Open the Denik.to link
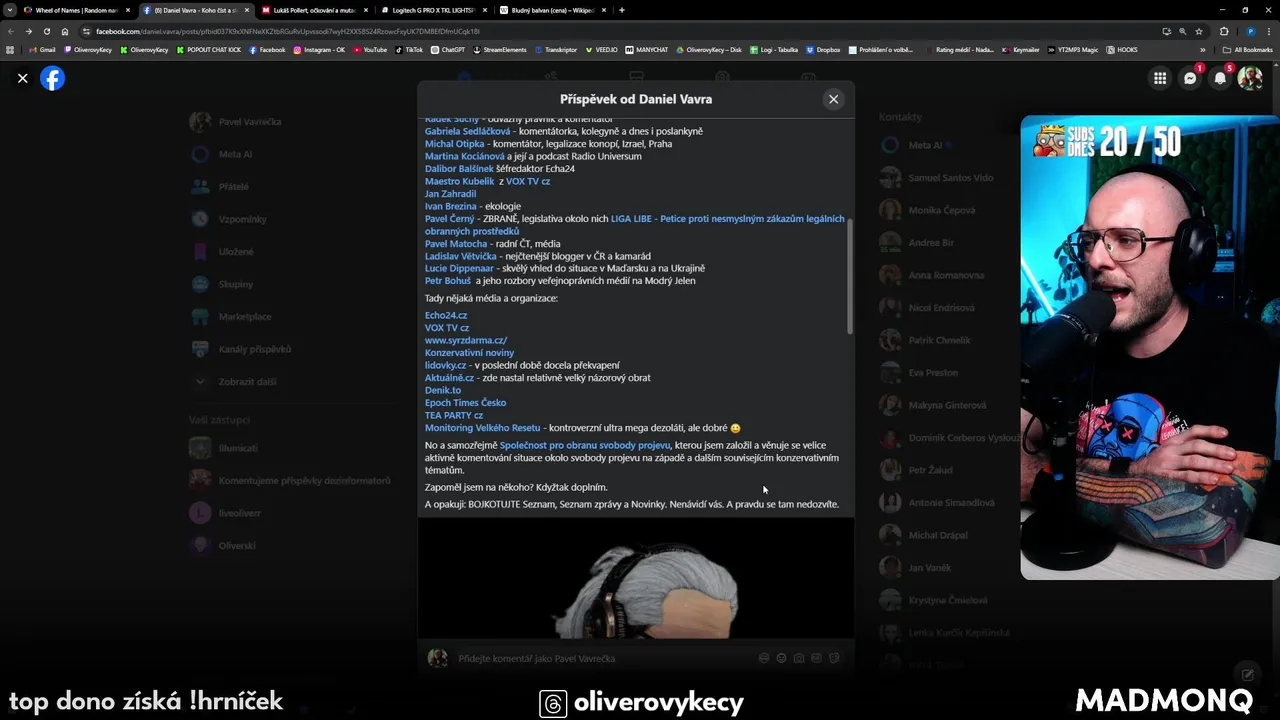This screenshot has height=720, width=1280. [x=443, y=390]
